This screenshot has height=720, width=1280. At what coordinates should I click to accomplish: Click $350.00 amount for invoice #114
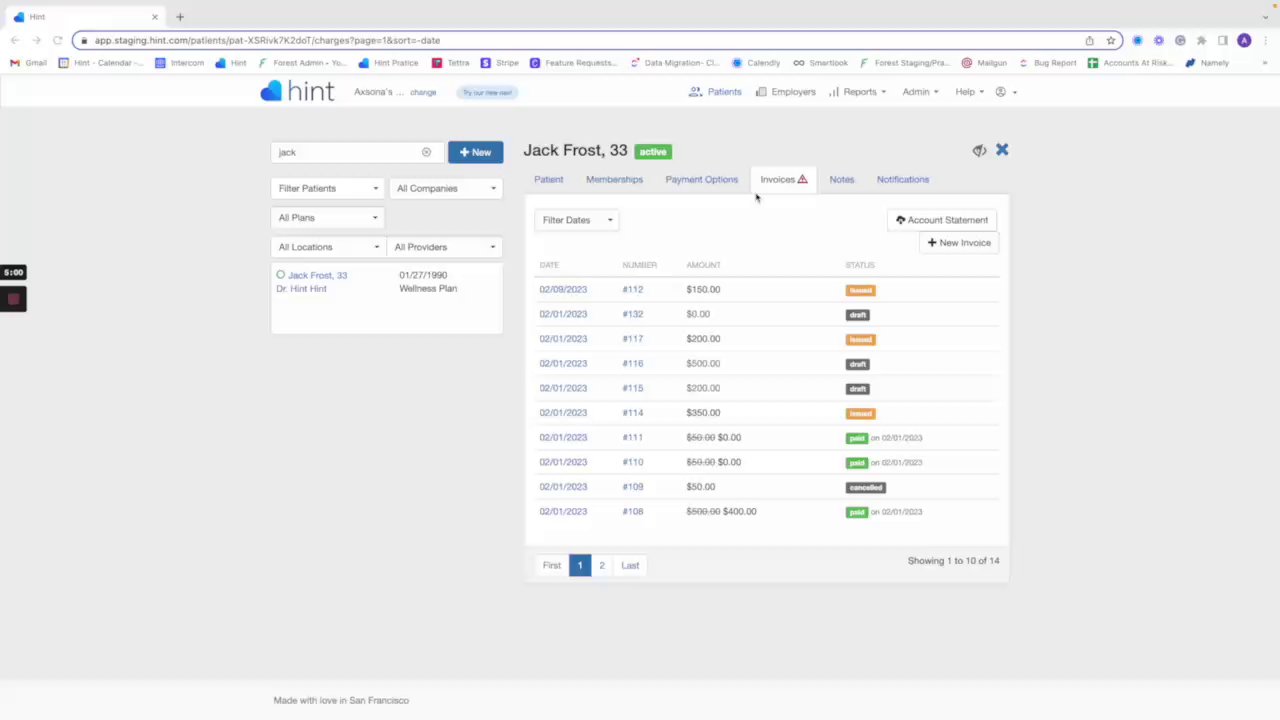point(703,413)
